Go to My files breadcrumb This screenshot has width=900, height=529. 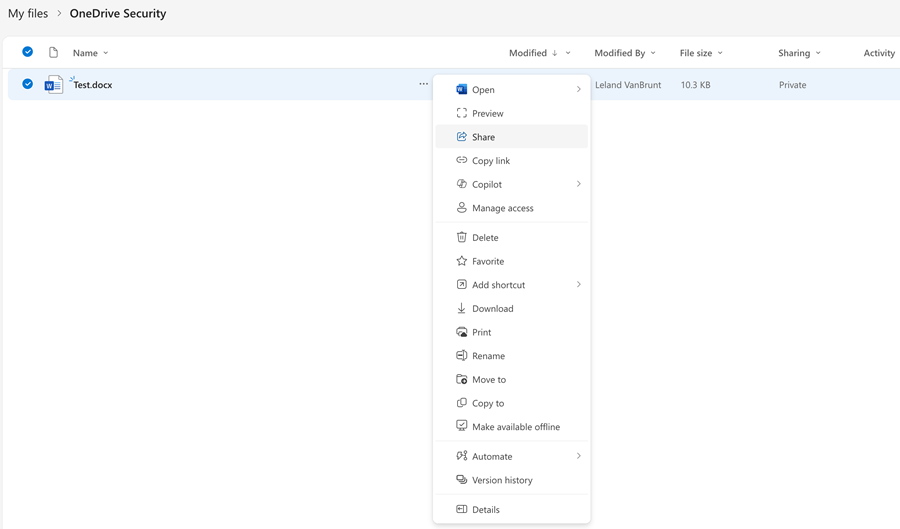coord(28,13)
